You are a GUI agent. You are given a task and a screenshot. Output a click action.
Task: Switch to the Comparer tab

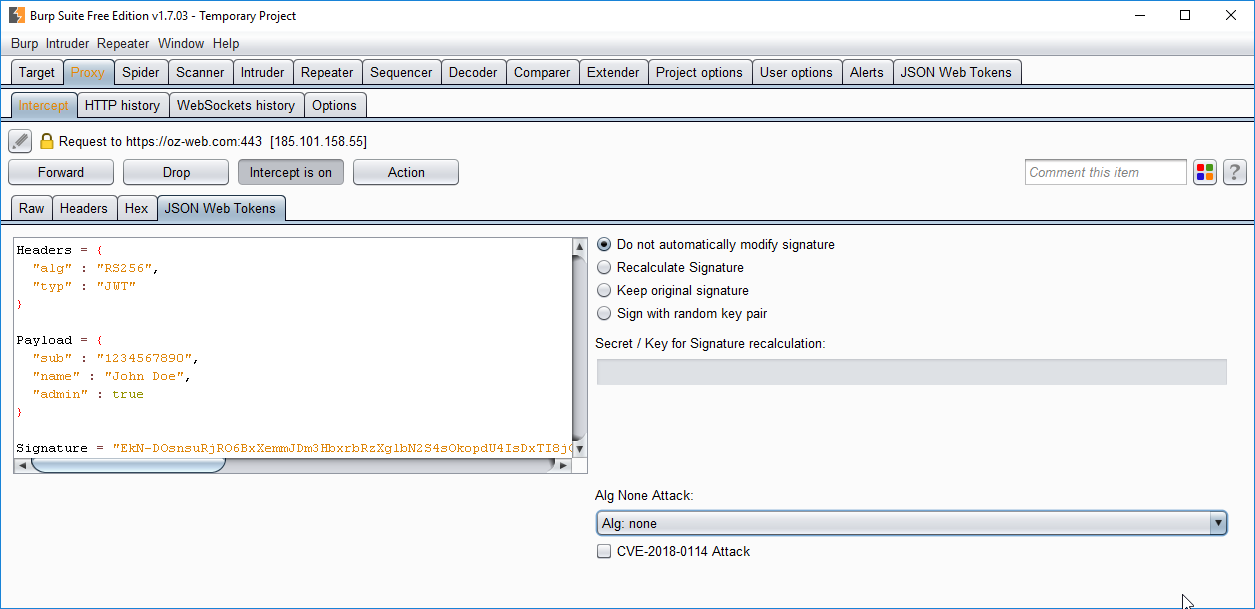[542, 72]
